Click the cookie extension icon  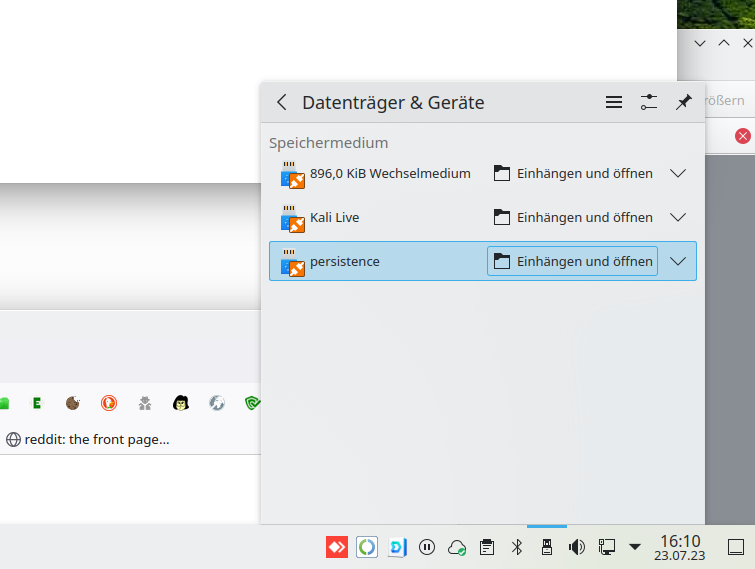pos(72,403)
